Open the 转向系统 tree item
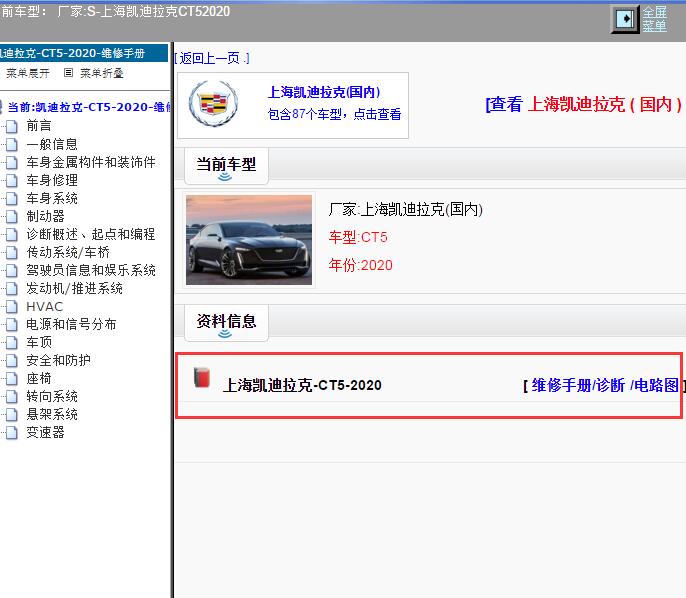 click(52, 396)
